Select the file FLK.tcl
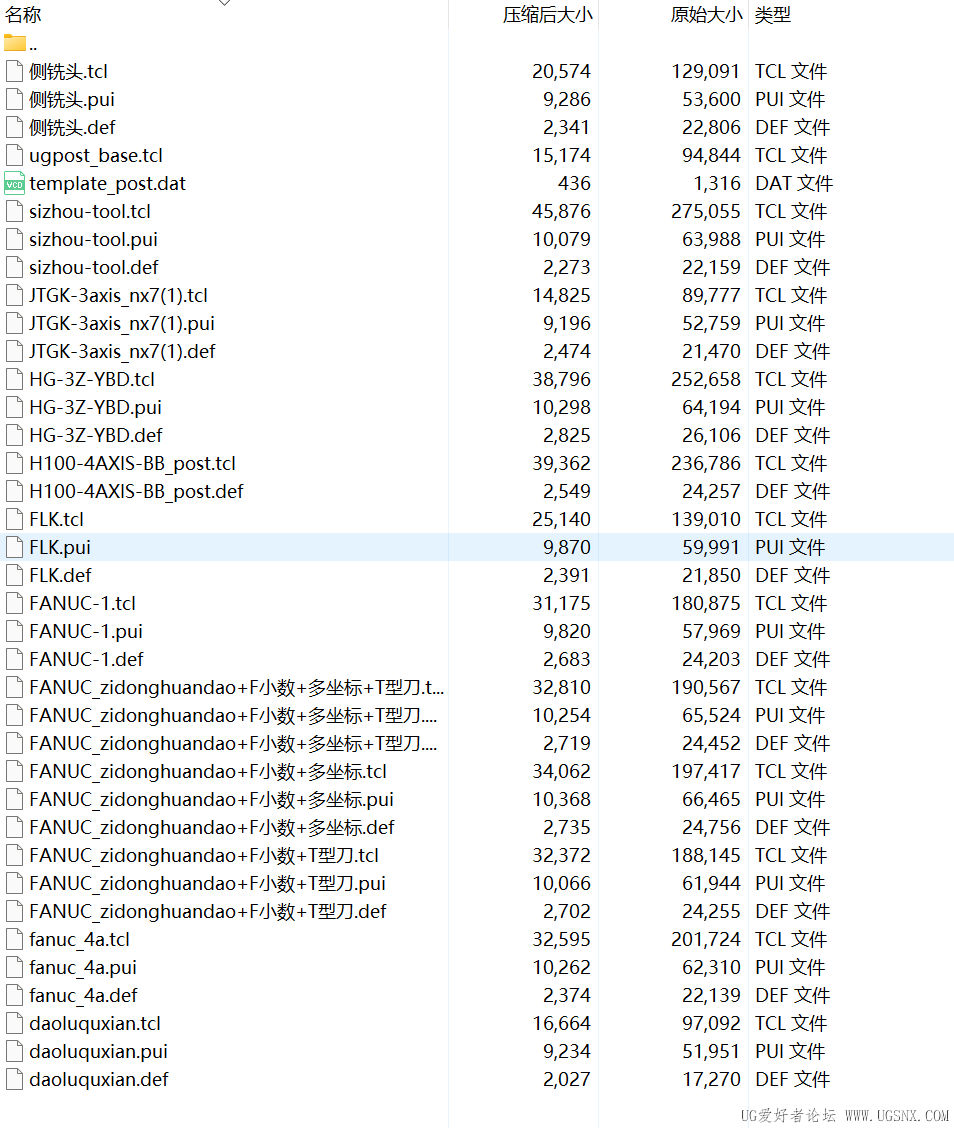The width and height of the screenshot is (954, 1128). tap(56, 519)
